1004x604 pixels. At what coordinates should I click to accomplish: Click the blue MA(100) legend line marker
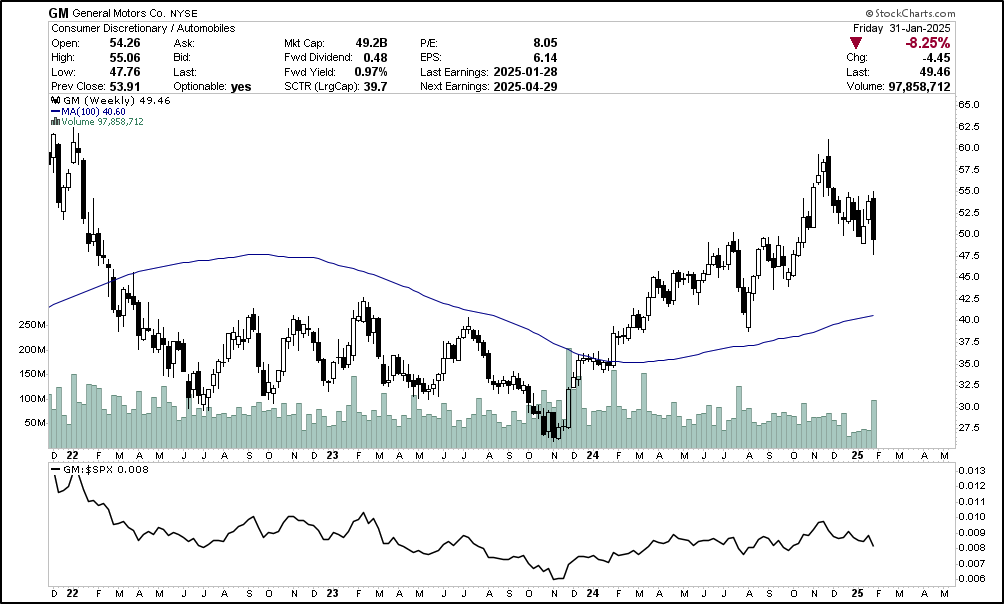tap(56, 111)
